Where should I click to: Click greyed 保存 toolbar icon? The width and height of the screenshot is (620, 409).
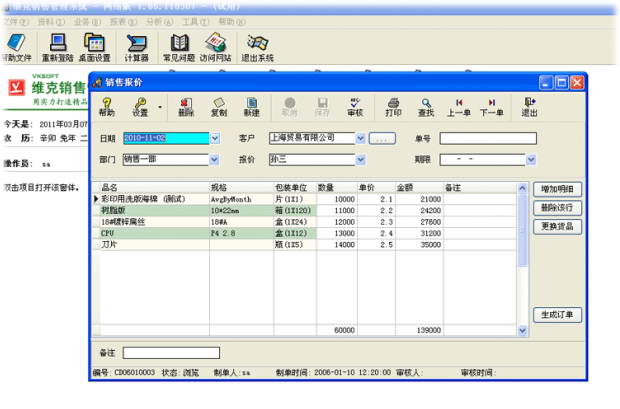point(322,107)
